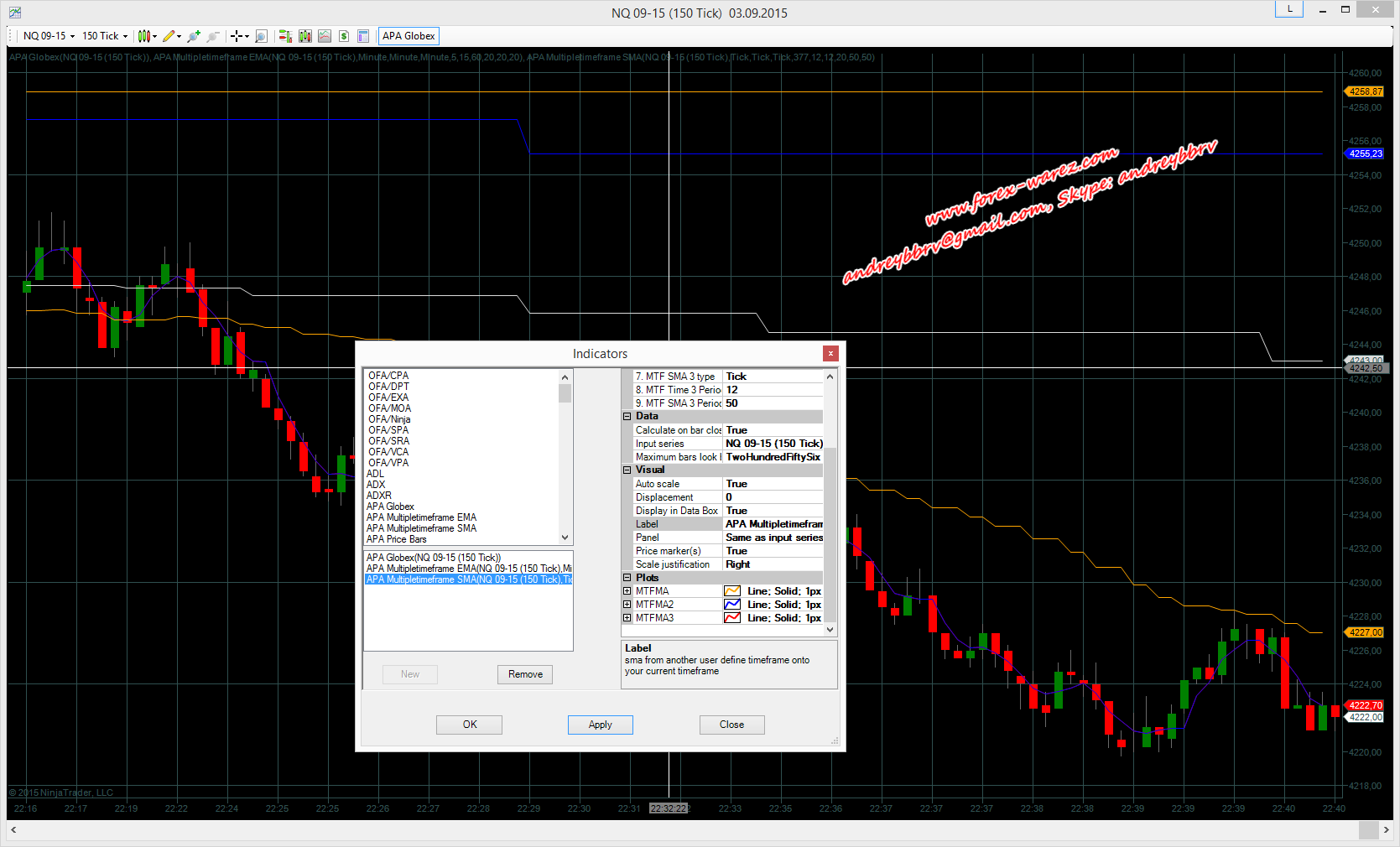Open the Strategies line-chart icon
Viewport: 1400px width, 847px height.
(324, 36)
